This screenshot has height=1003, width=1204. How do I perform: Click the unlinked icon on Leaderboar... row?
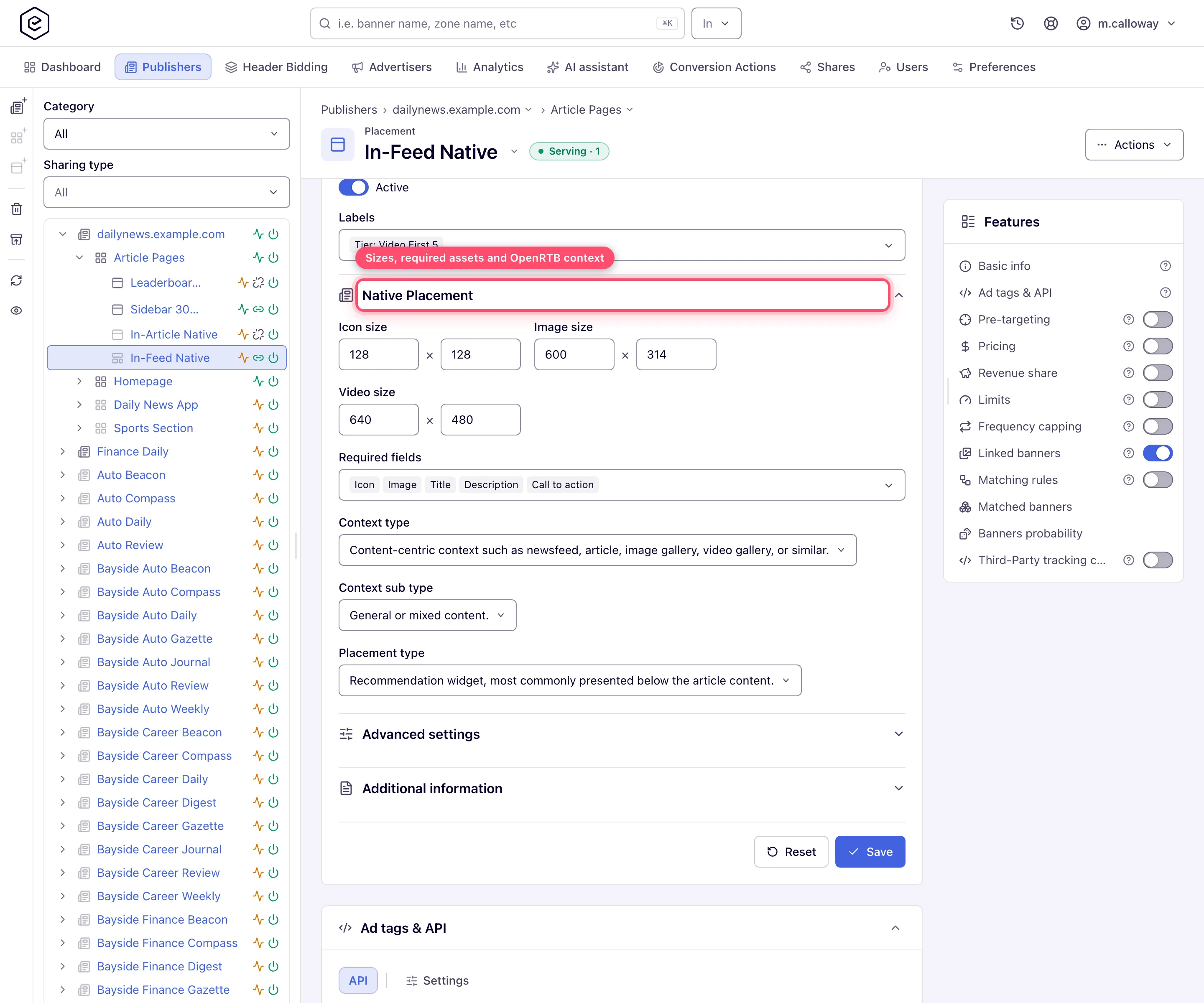pos(259,283)
